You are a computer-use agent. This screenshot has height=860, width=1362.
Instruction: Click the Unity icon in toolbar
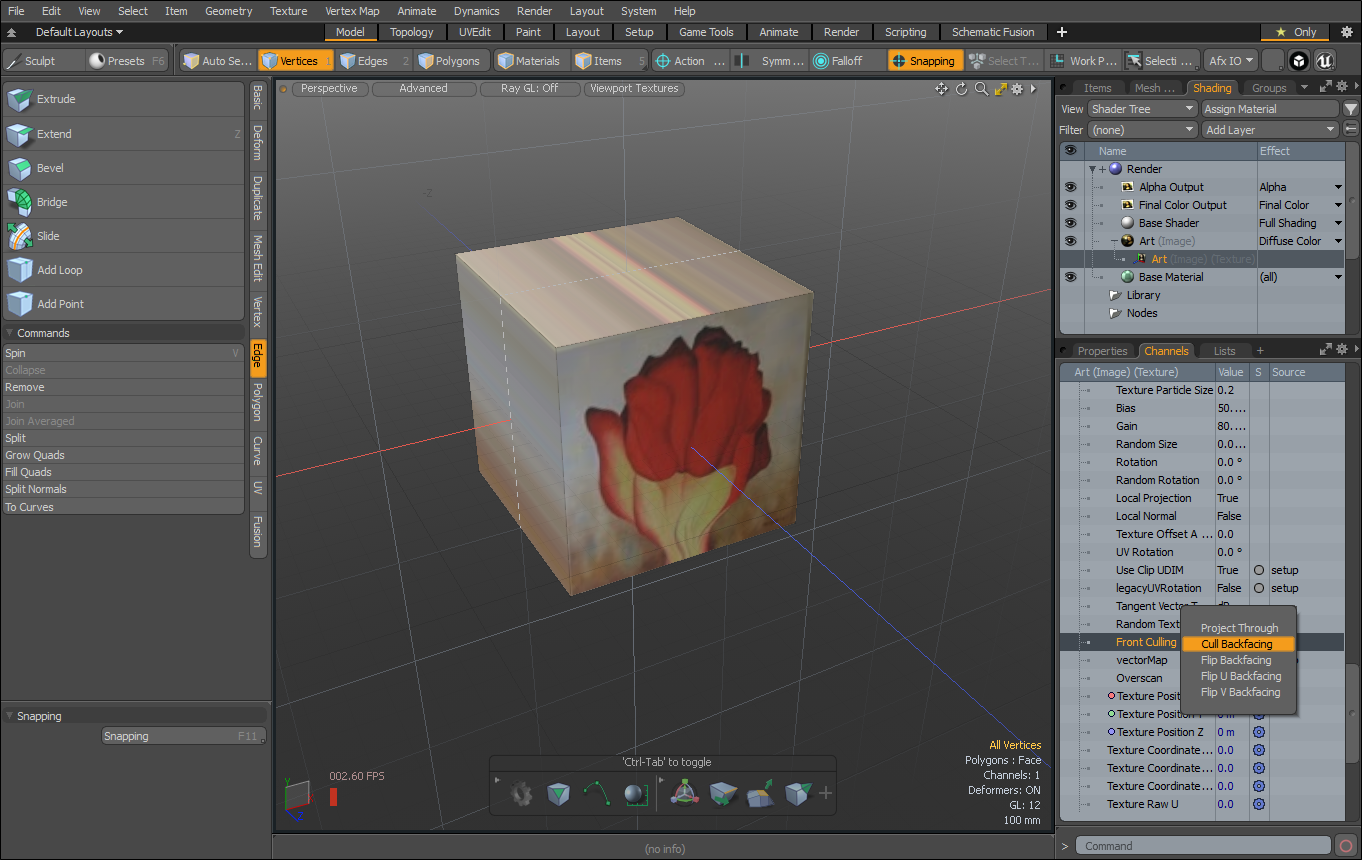(1298, 61)
